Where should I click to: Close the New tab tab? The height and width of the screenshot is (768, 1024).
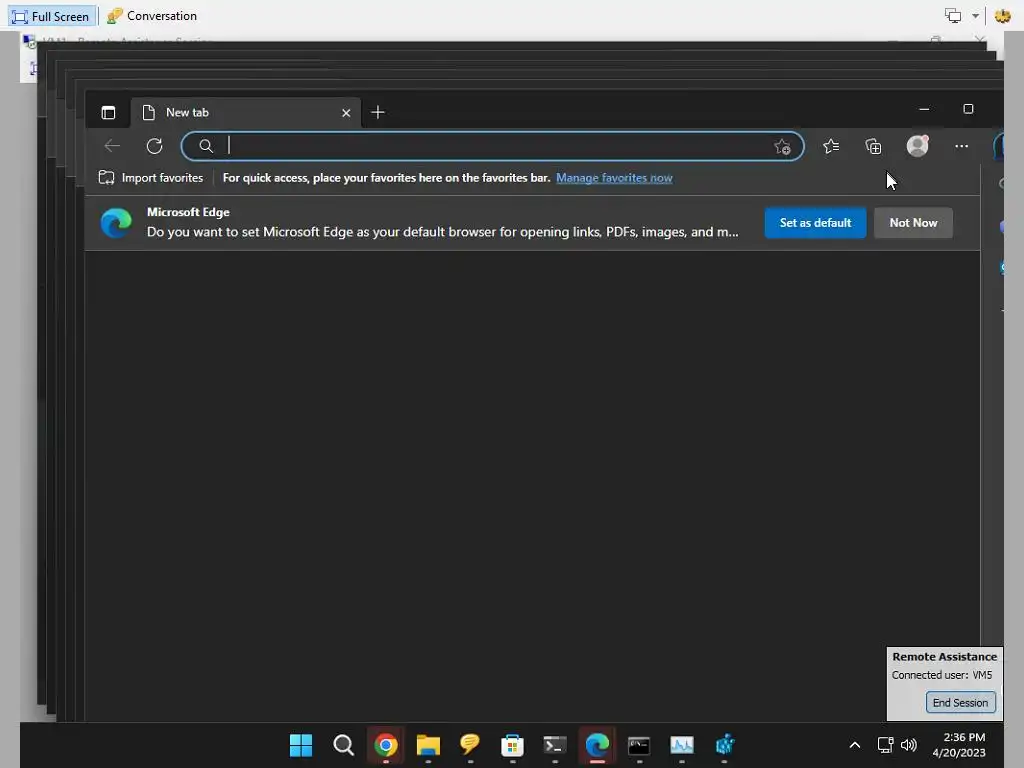click(x=346, y=113)
